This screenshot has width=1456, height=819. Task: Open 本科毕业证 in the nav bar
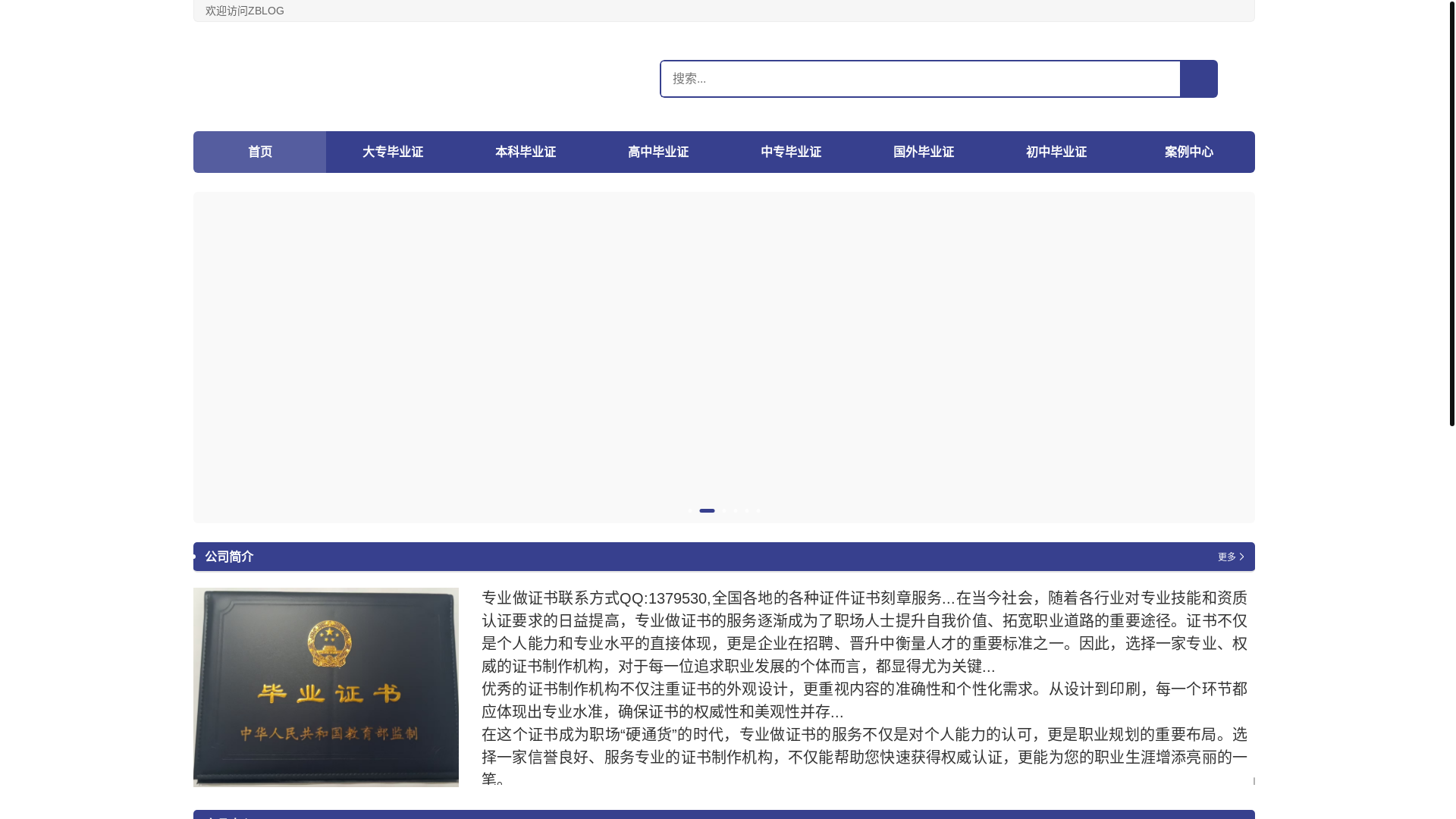click(x=525, y=152)
